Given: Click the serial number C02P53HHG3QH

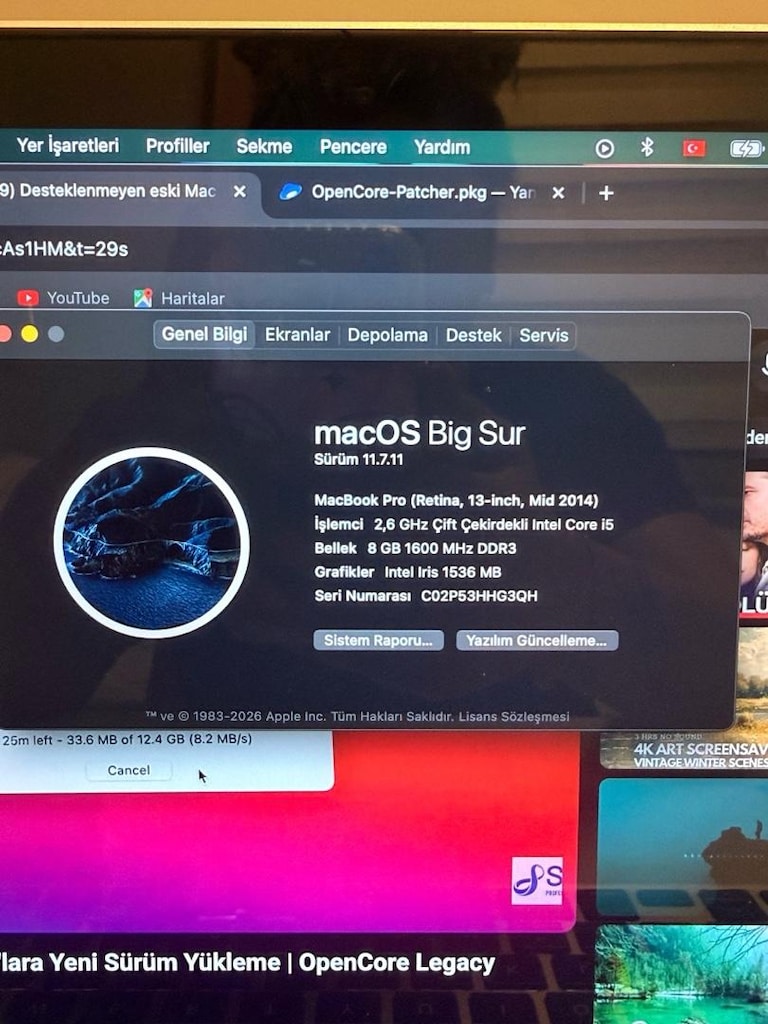Looking at the screenshot, I should coord(479,596).
